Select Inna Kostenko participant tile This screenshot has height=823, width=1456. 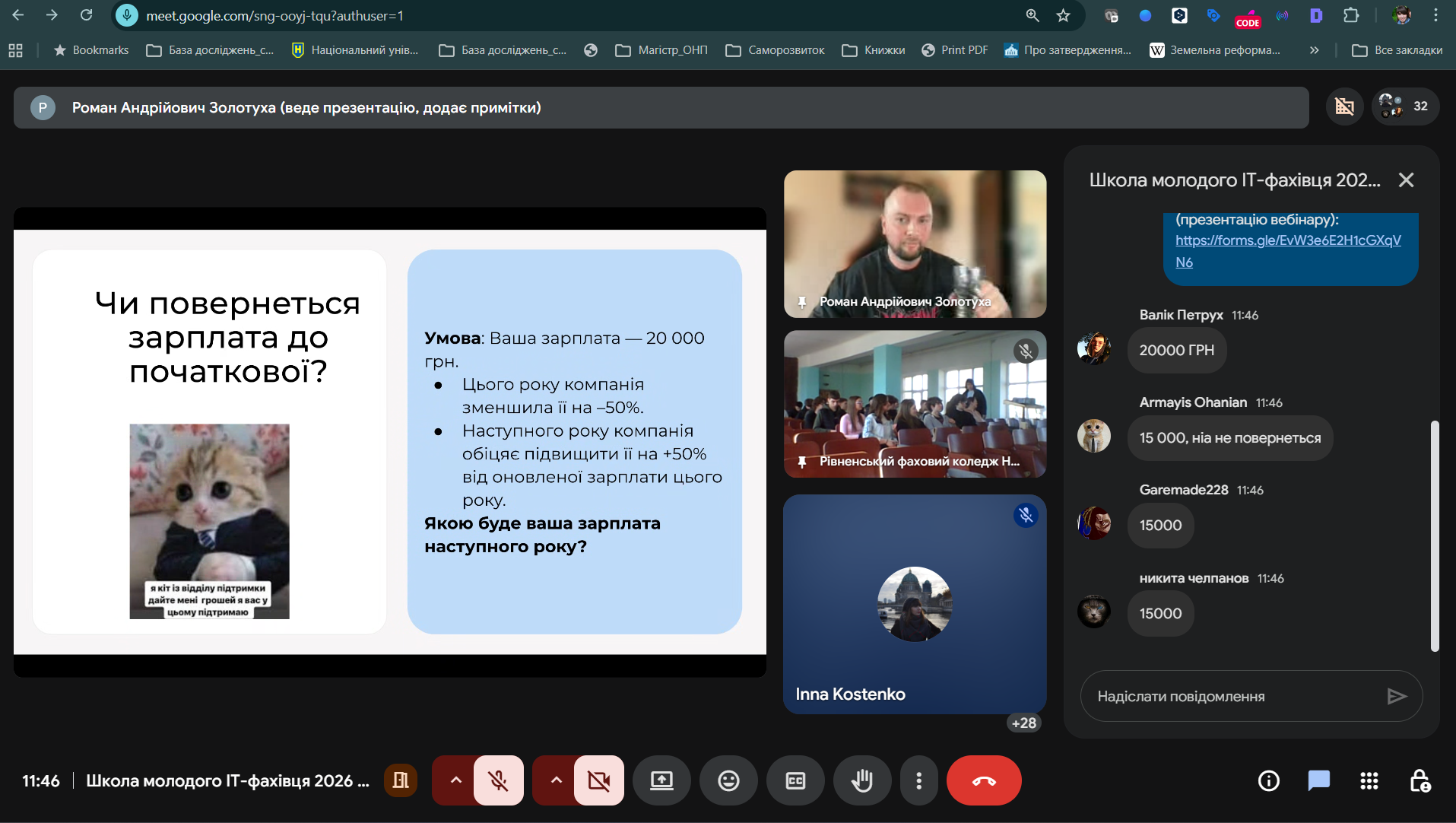point(915,605)
